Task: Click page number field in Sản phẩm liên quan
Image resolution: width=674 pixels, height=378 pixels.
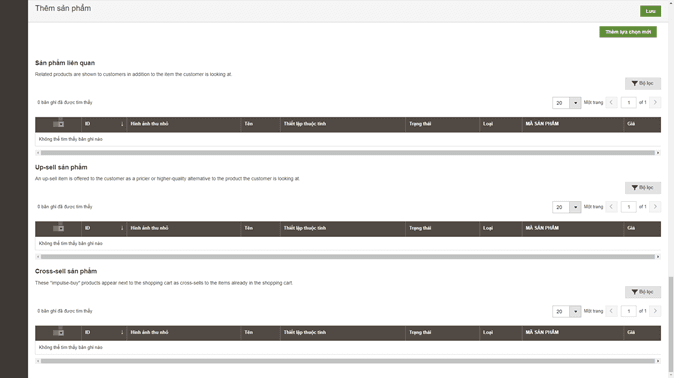Action: pyautogui.click(x=628, y=103)
